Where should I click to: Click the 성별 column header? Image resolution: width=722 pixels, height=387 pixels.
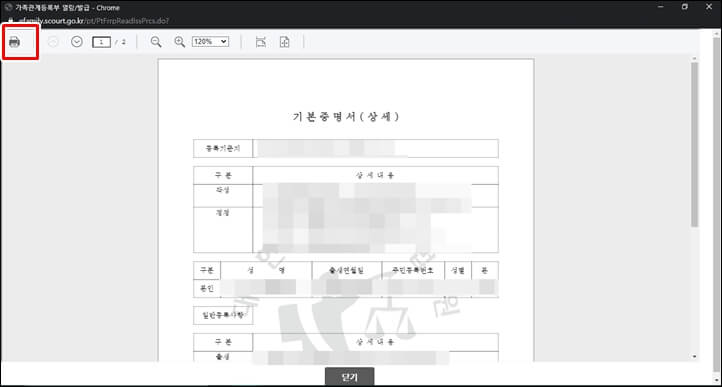point(458,270)
